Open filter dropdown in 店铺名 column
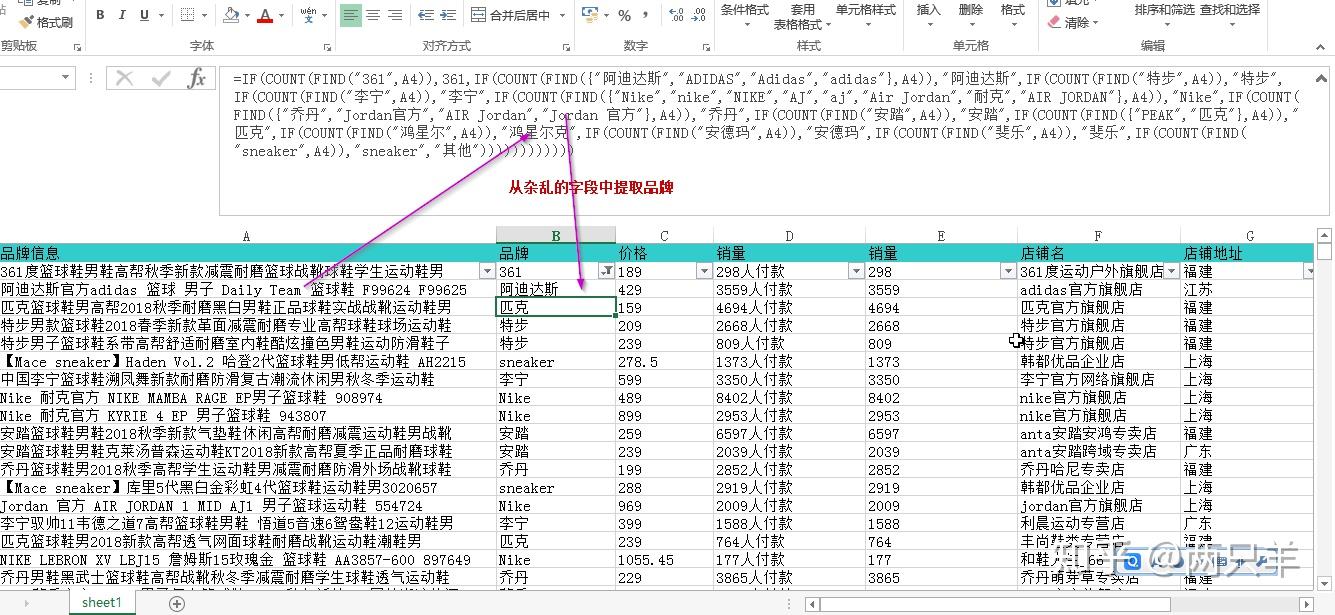The height and width of the screenshot is (615, 1335). pyautogui.click(x=1173, y=271)
